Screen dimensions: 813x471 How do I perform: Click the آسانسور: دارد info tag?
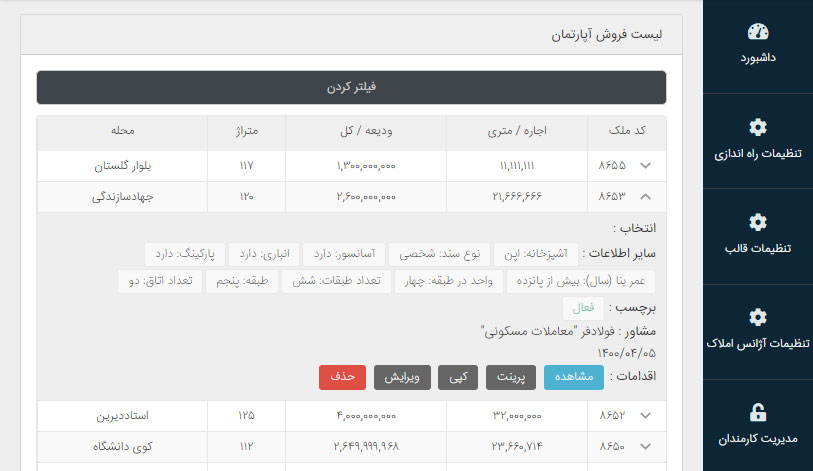344,254
